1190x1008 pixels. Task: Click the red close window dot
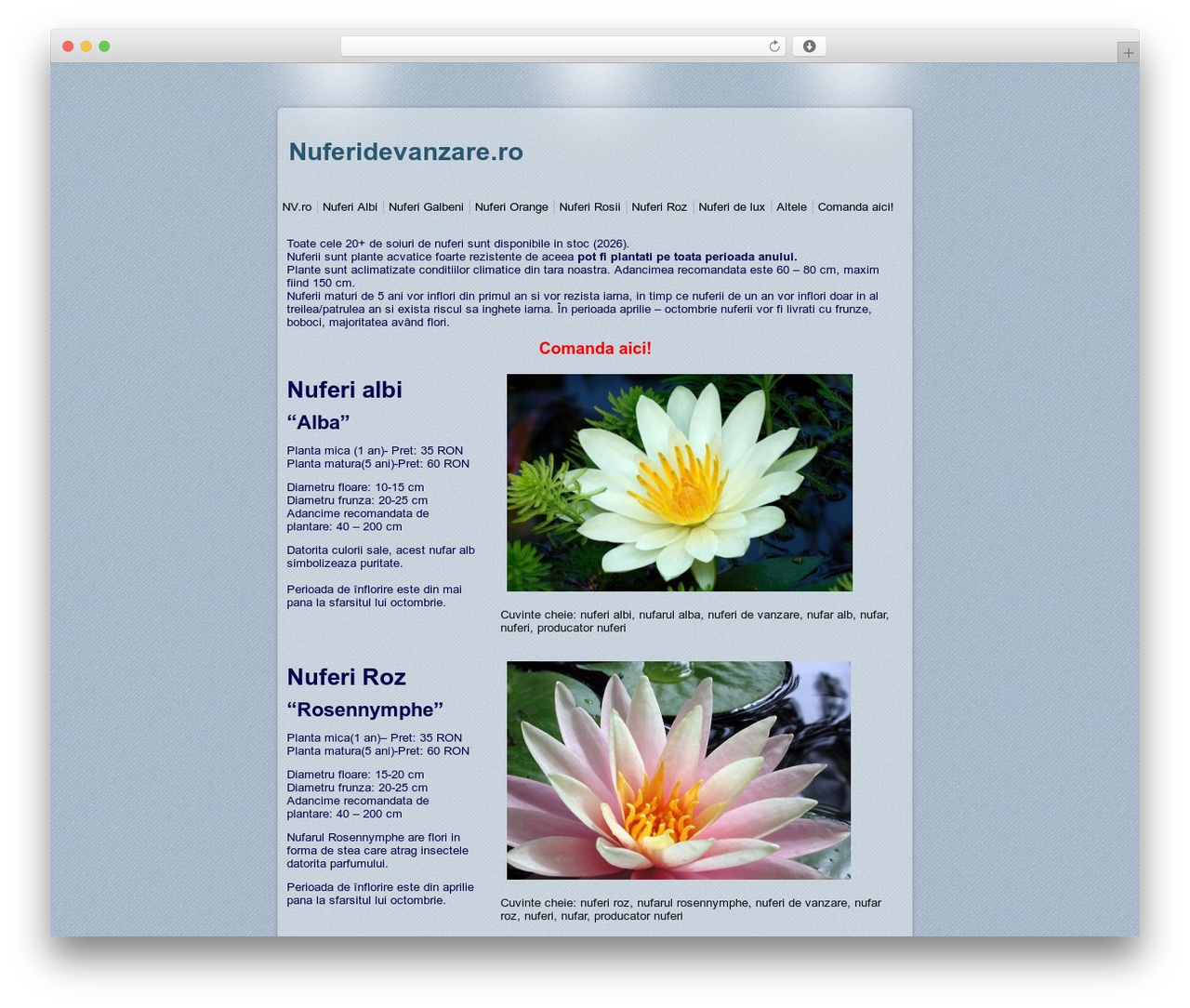pyautogui.click(x=68, y=46)
